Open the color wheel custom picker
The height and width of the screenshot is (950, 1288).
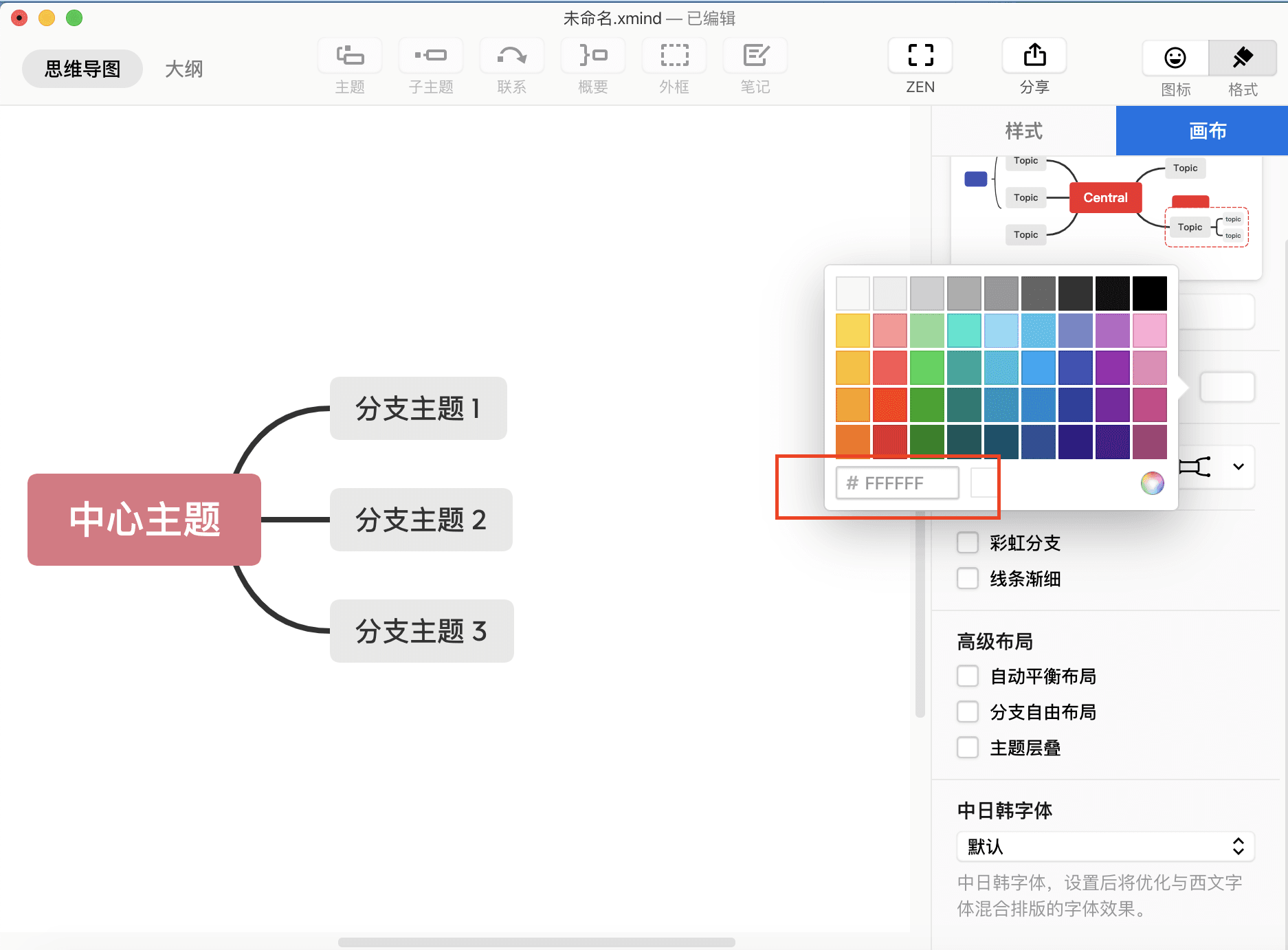[x=1153, y=483]
